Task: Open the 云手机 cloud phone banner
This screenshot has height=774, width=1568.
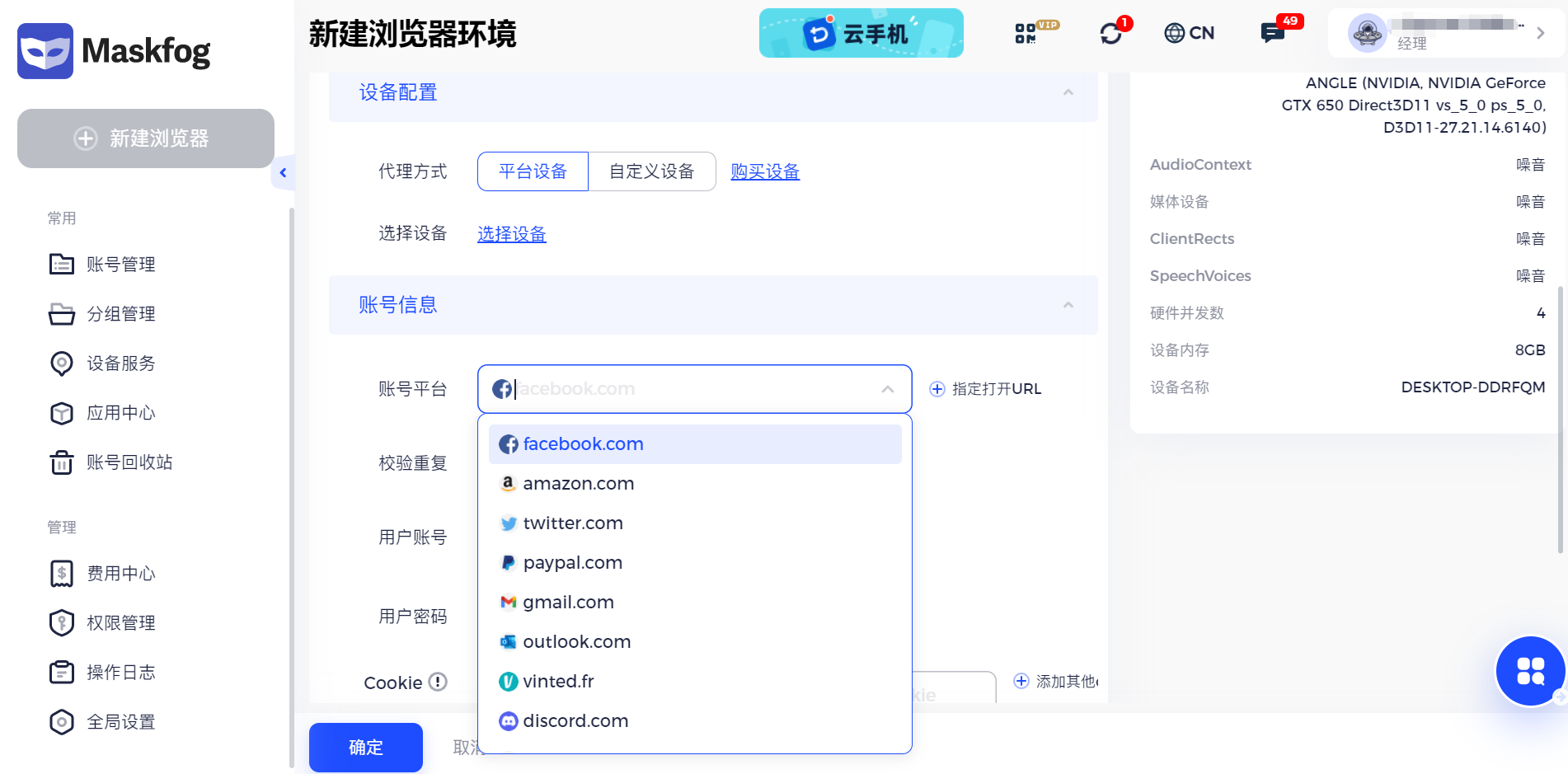Action: (x=861, y=33)
